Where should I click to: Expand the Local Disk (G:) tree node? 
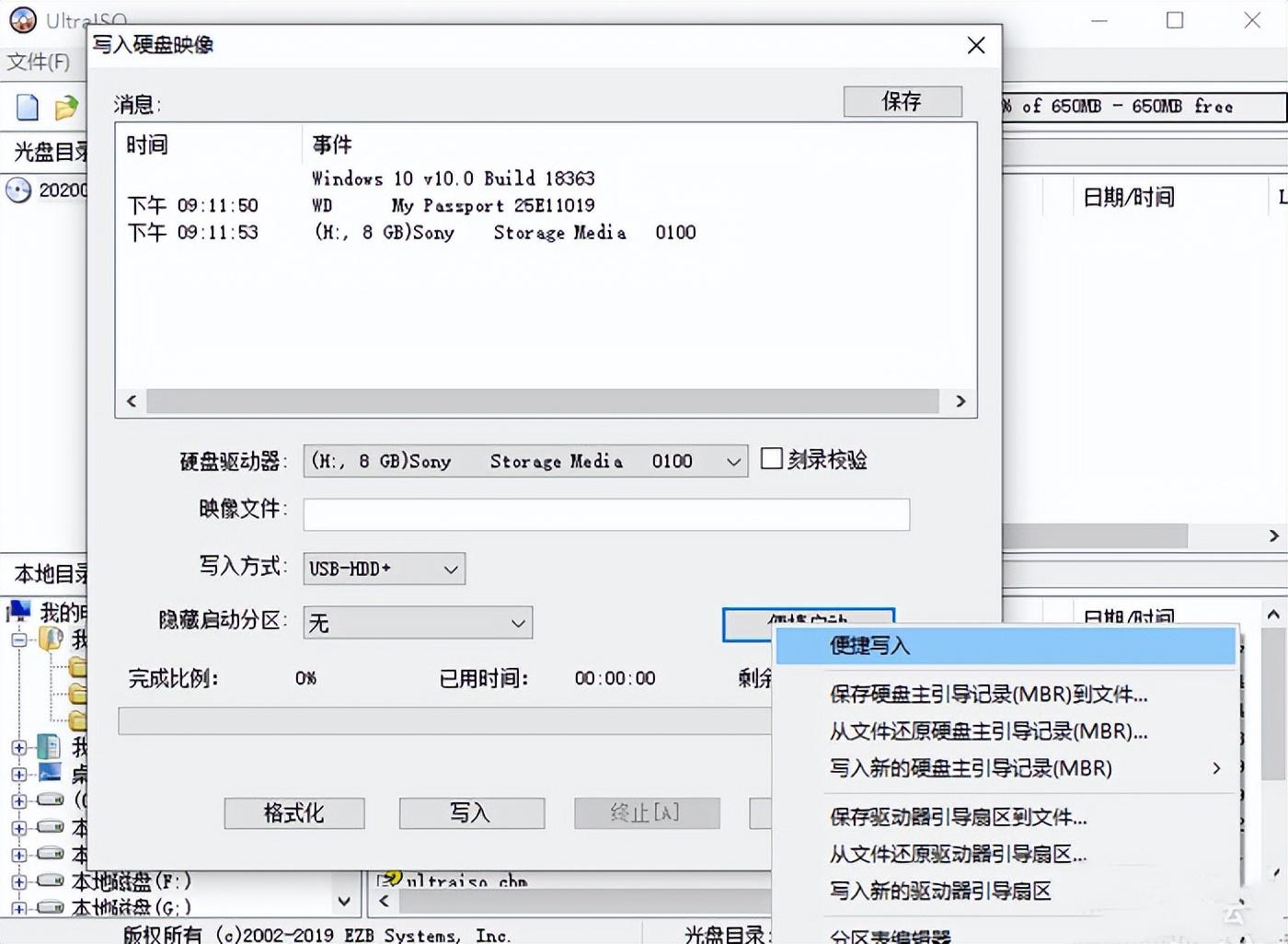coord(19,907)
